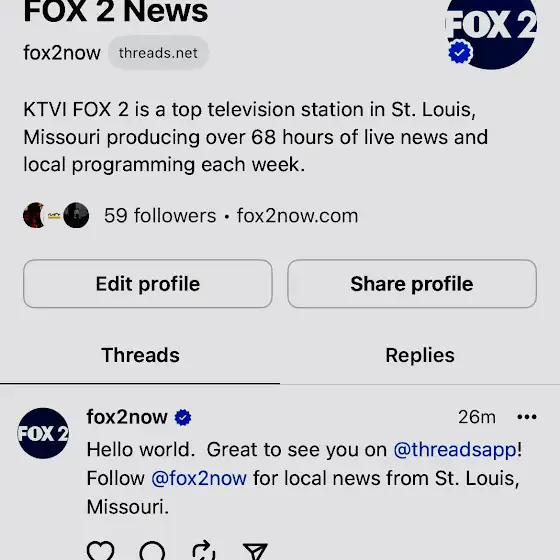Open the @fox2now mention in the post
The width and height of the screenshot is (560, 560).
(x=199, y=479)
